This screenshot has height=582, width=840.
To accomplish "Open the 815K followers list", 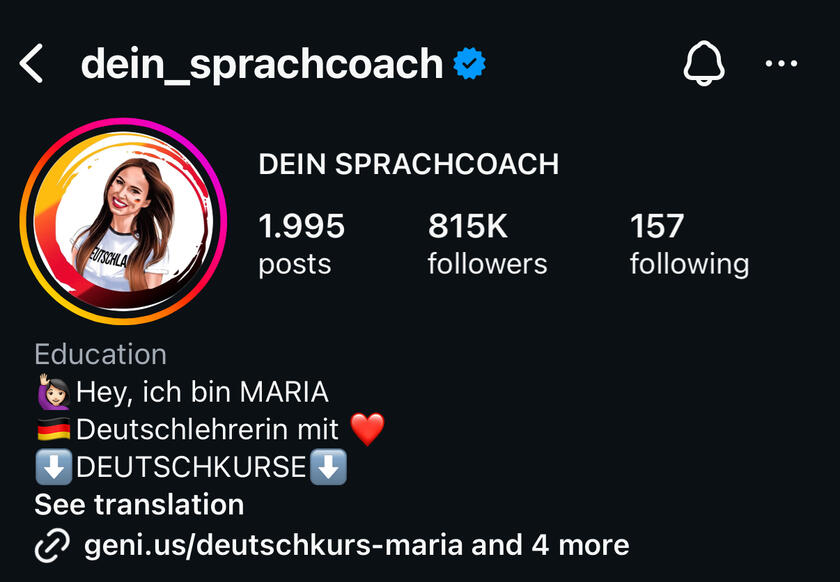I will pyautogui.click(x=487, y=244).
